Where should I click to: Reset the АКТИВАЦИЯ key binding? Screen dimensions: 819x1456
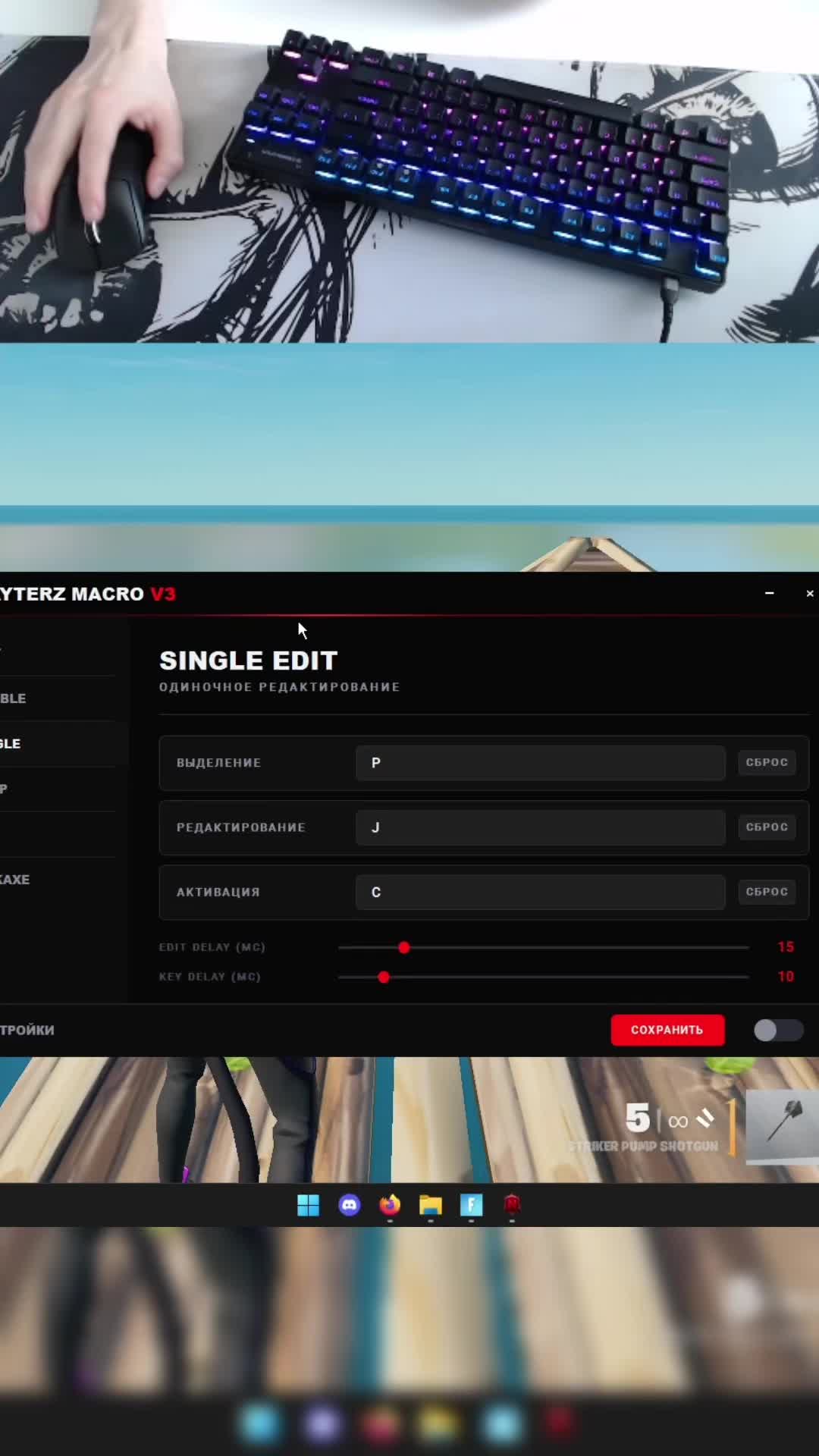[x=767, y=892]
